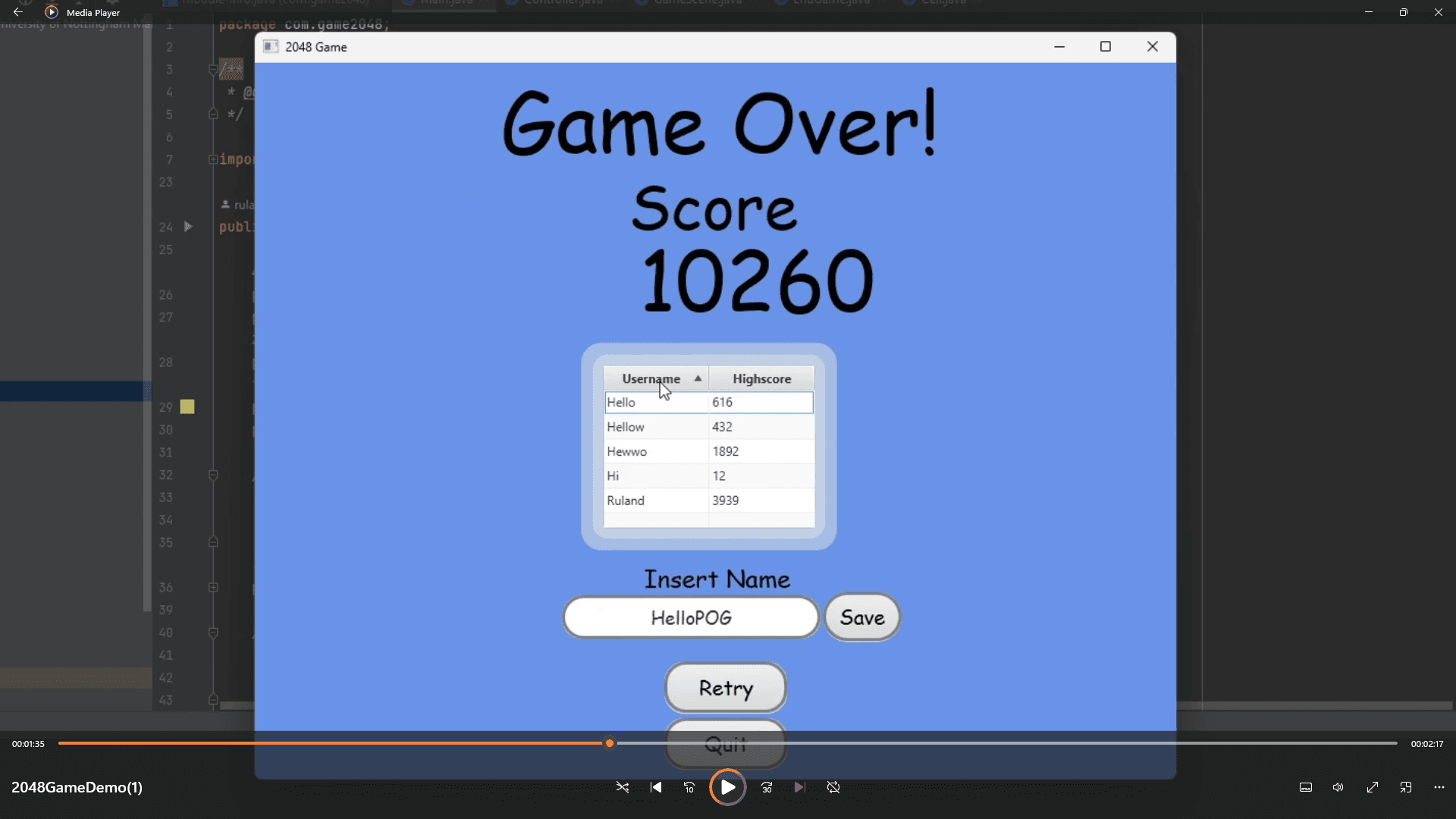
Task: Click the 12 highscore cell
Action: pyautogui.click(x=761, y=476)
